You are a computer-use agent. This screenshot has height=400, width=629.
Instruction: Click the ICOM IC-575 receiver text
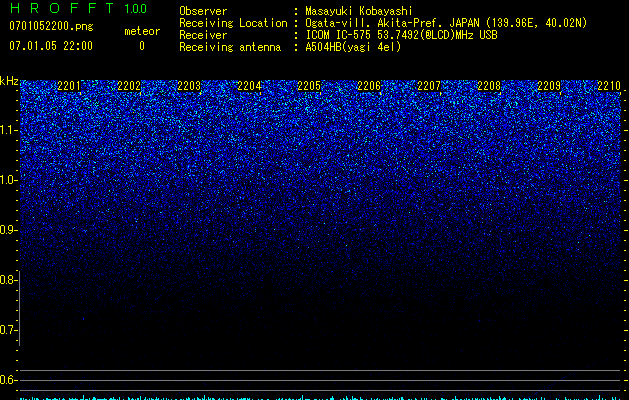point(401,35)
